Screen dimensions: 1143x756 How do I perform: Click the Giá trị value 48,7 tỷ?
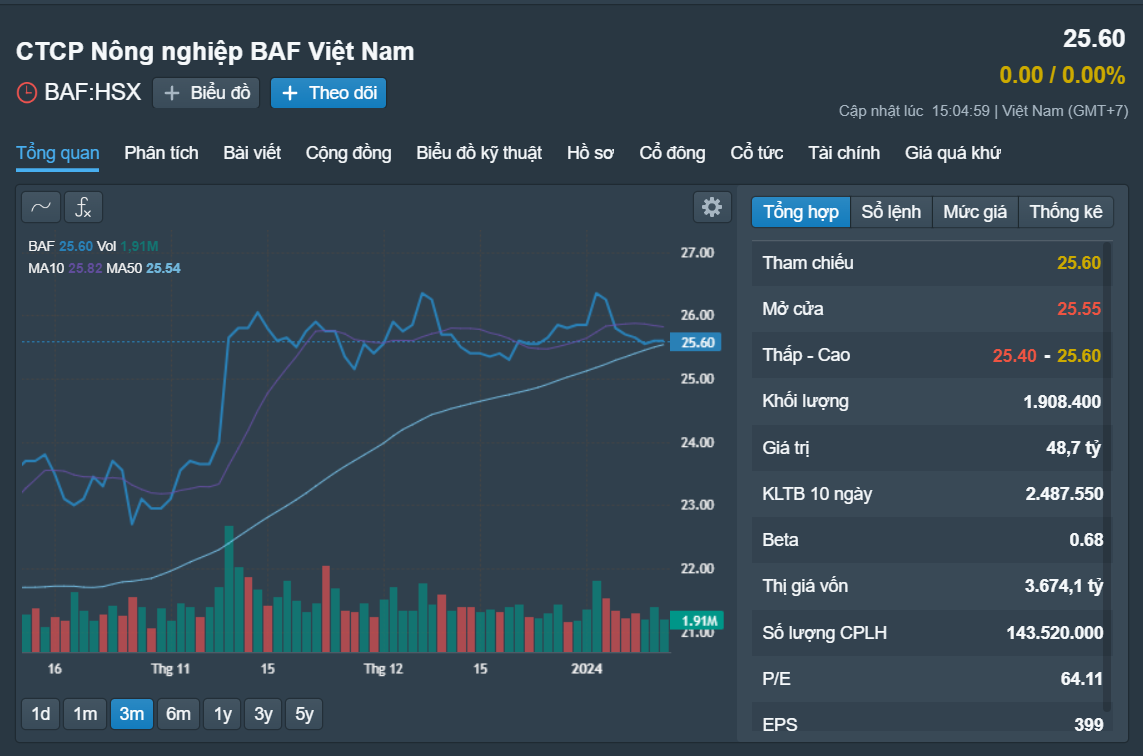click(x=1073, y=448)
